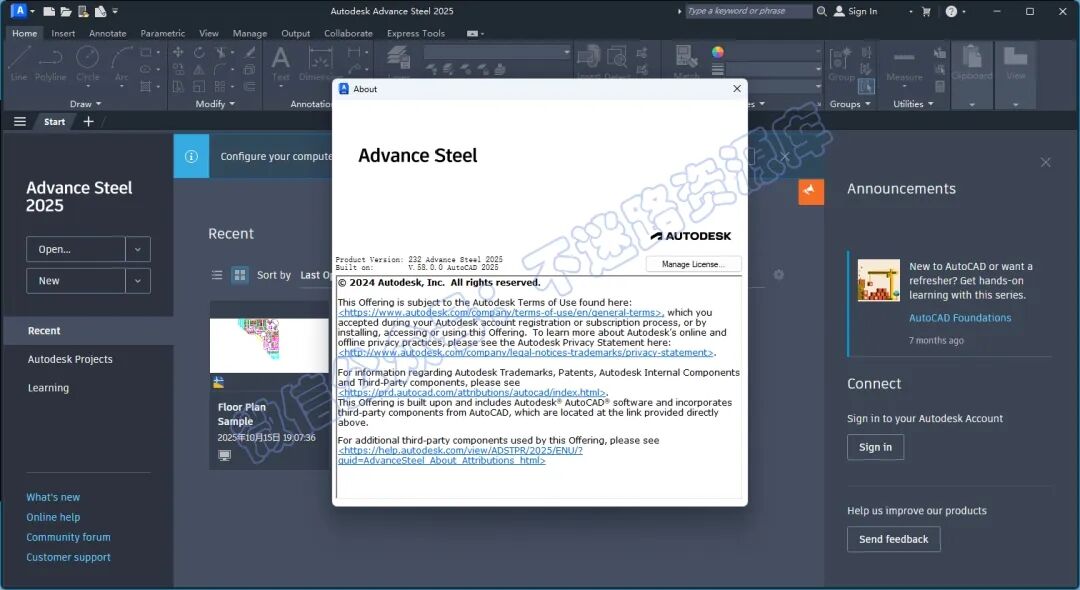Switch to the Insert ribbon tab
Image resolution: width=1080 pixels, height=590 pixels.
(x=63, y=33)
